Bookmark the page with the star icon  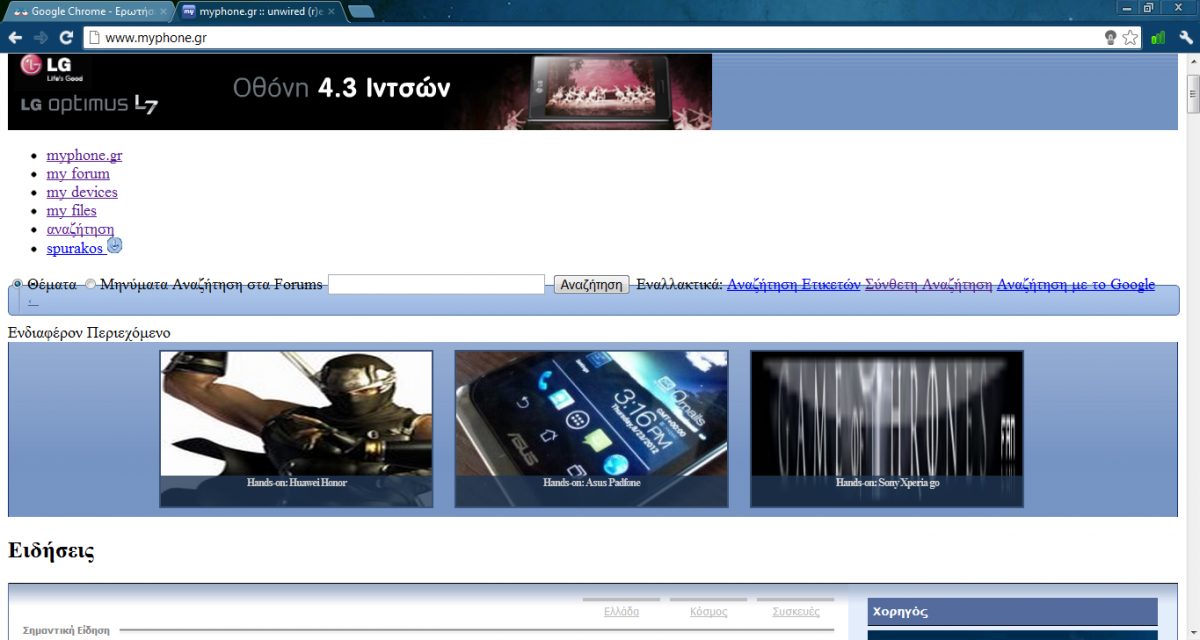[x=1130, y=37]
